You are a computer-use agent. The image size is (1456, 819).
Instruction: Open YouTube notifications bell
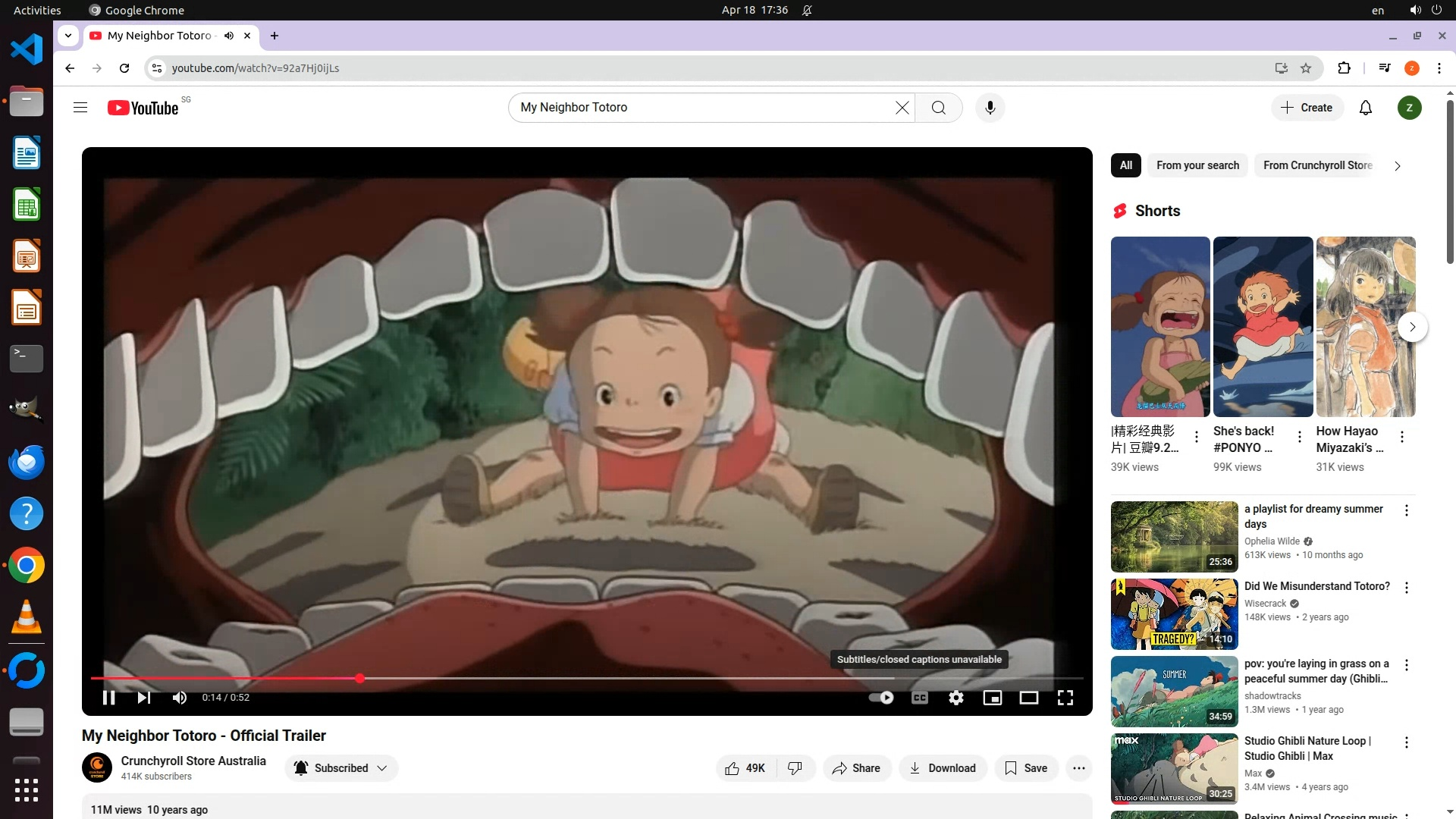[x=1365, y=108]
